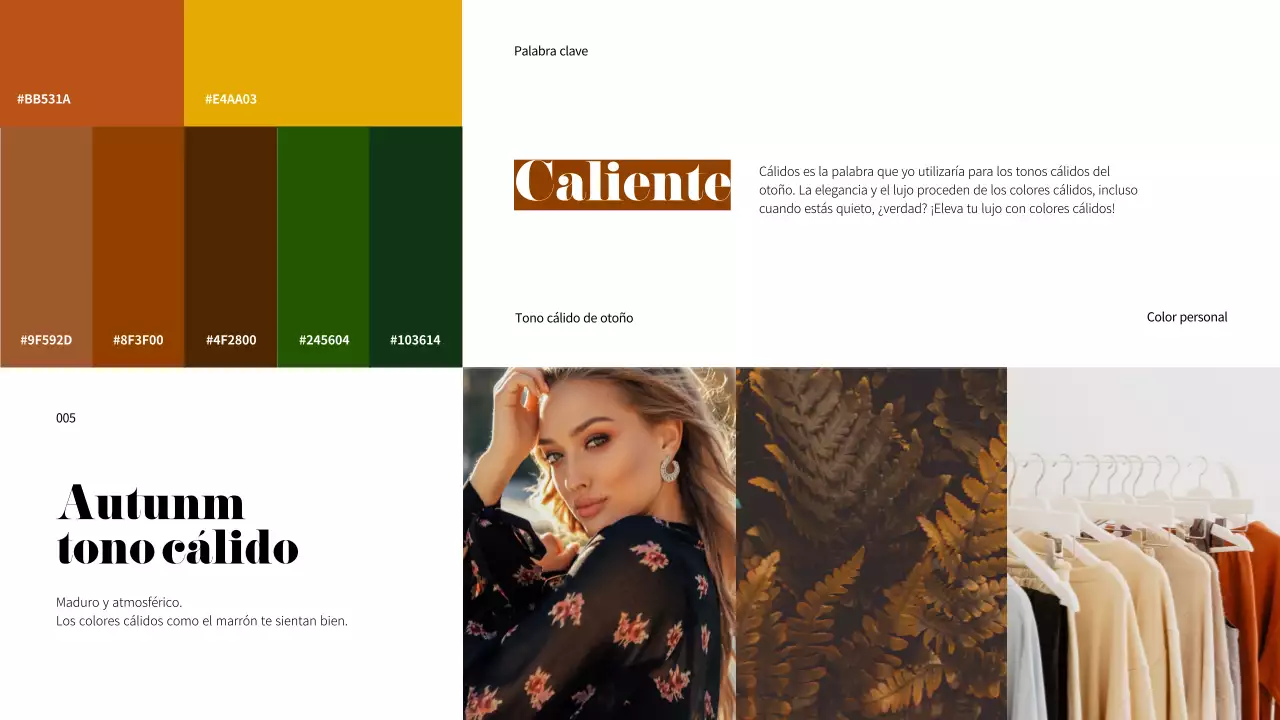Select the Color personal label
The image size is (1280, 720).
pos(1187,317)
